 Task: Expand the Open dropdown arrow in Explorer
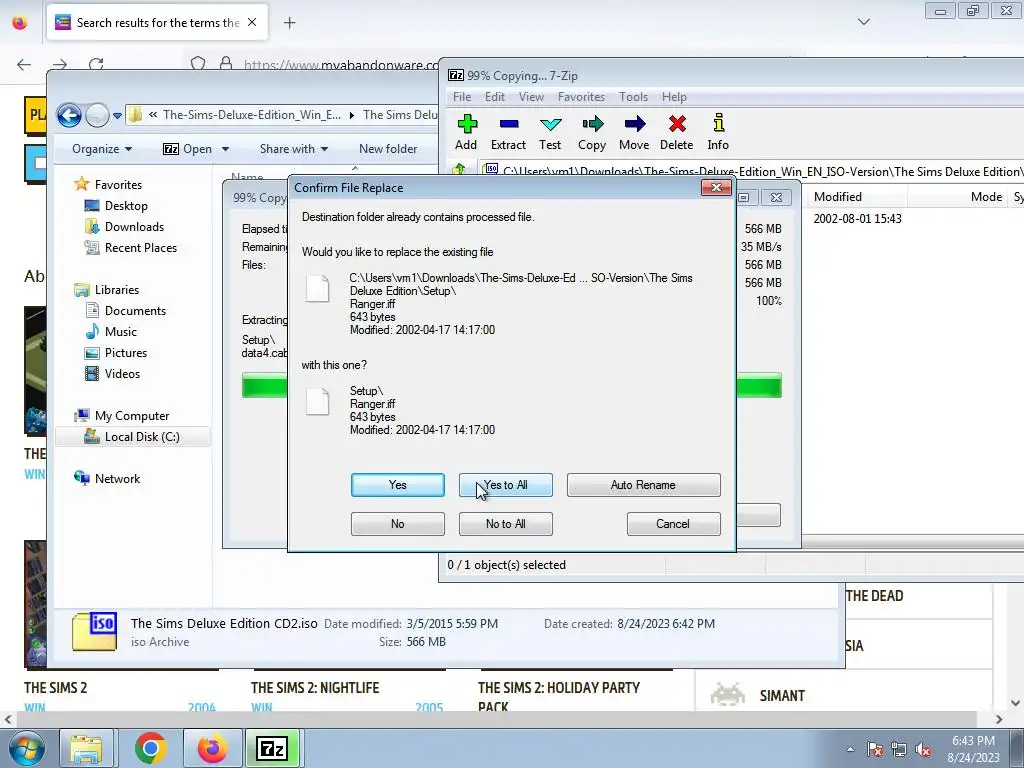click(225, 149)
